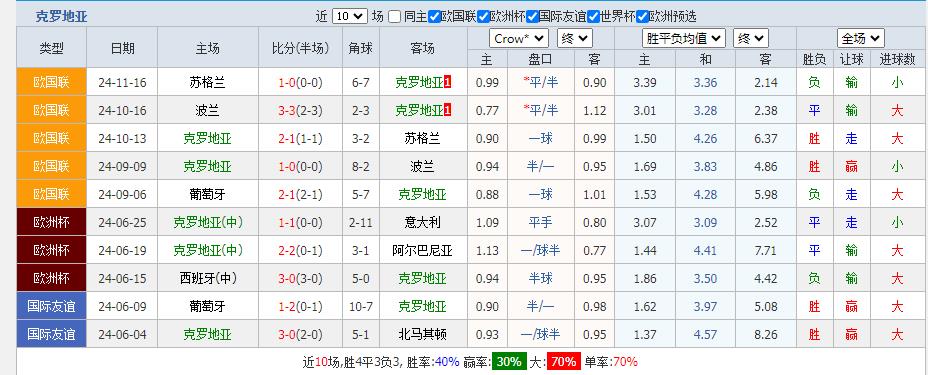Viewport: 928px width, 375px height.
Task: Open the 终 dropdown beside 胜平负均值
Action: tap(750, 39)
